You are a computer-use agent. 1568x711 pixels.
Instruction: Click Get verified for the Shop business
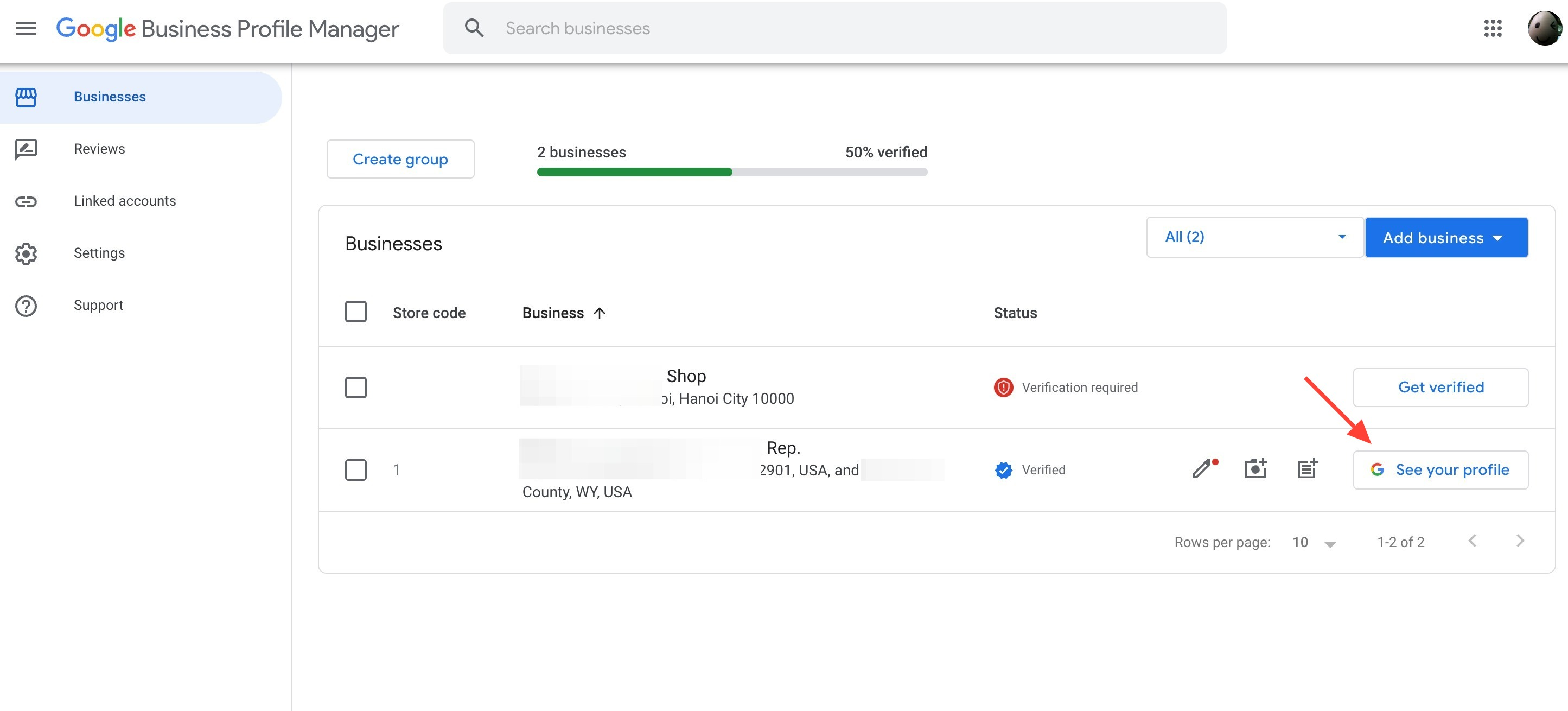pyautogui.click(x=1440, y=387)
